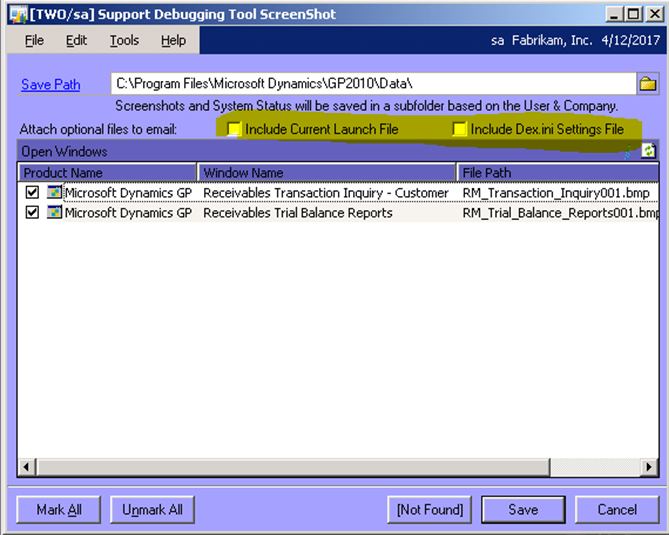This screenshot has width=669, height=535.
Task: Open the Tools menu
Action: [x=124, y=41]
